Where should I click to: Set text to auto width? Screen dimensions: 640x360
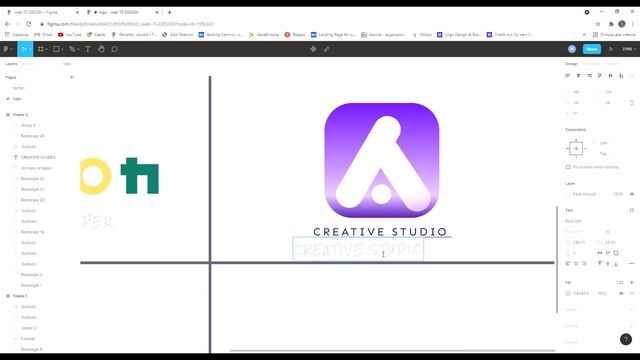(600, 253)
